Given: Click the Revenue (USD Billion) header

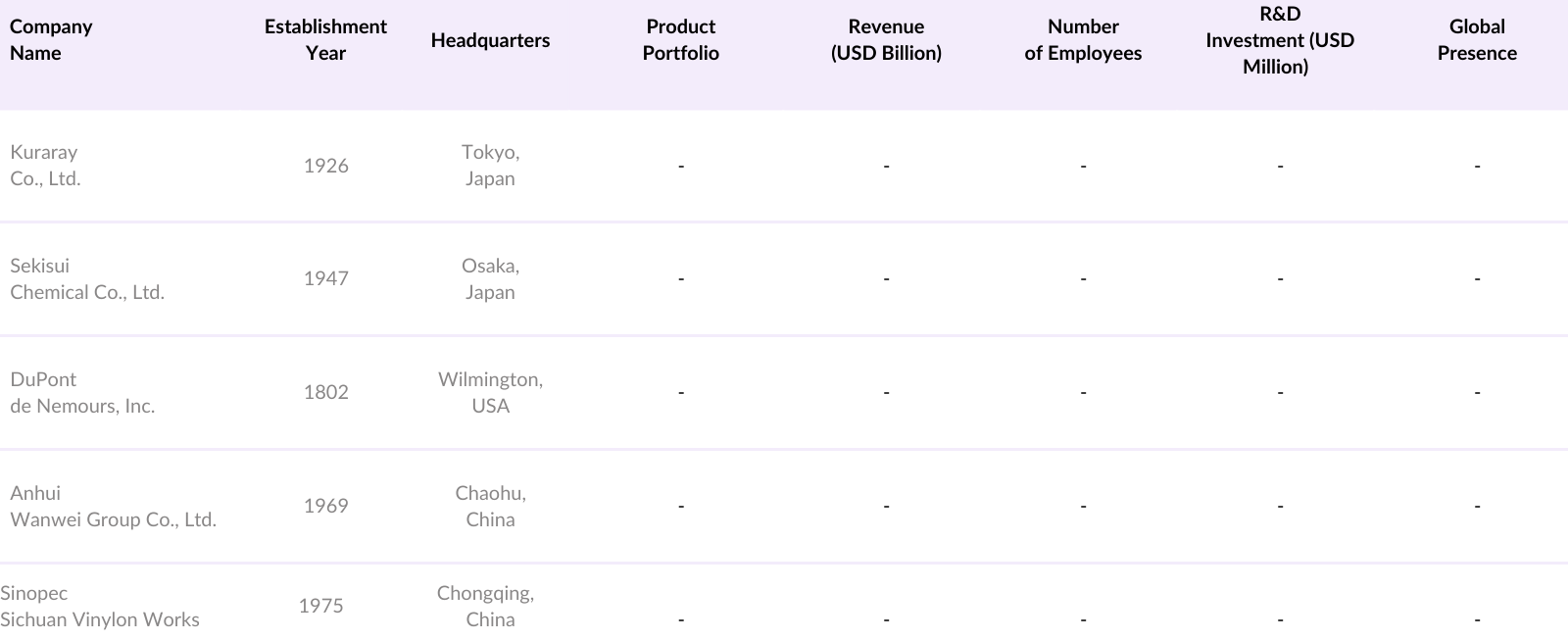Looking at the screenshot, I should [x=886, y=40].
